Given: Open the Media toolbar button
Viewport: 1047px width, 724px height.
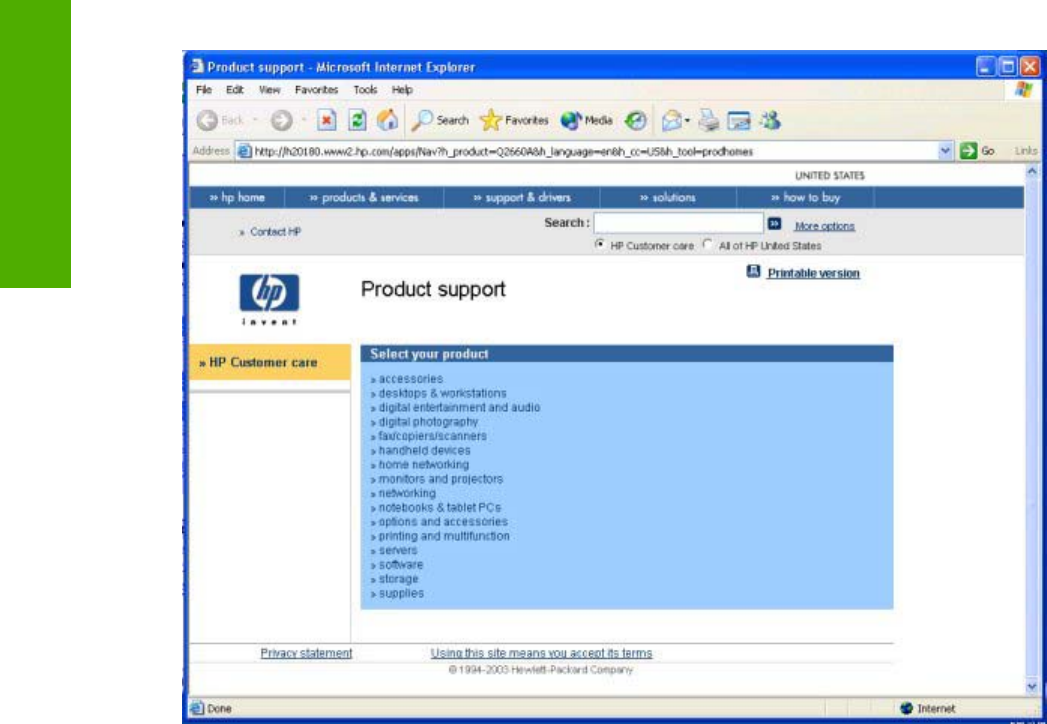Looking at the screenshot, I should [x=586, y=121].
